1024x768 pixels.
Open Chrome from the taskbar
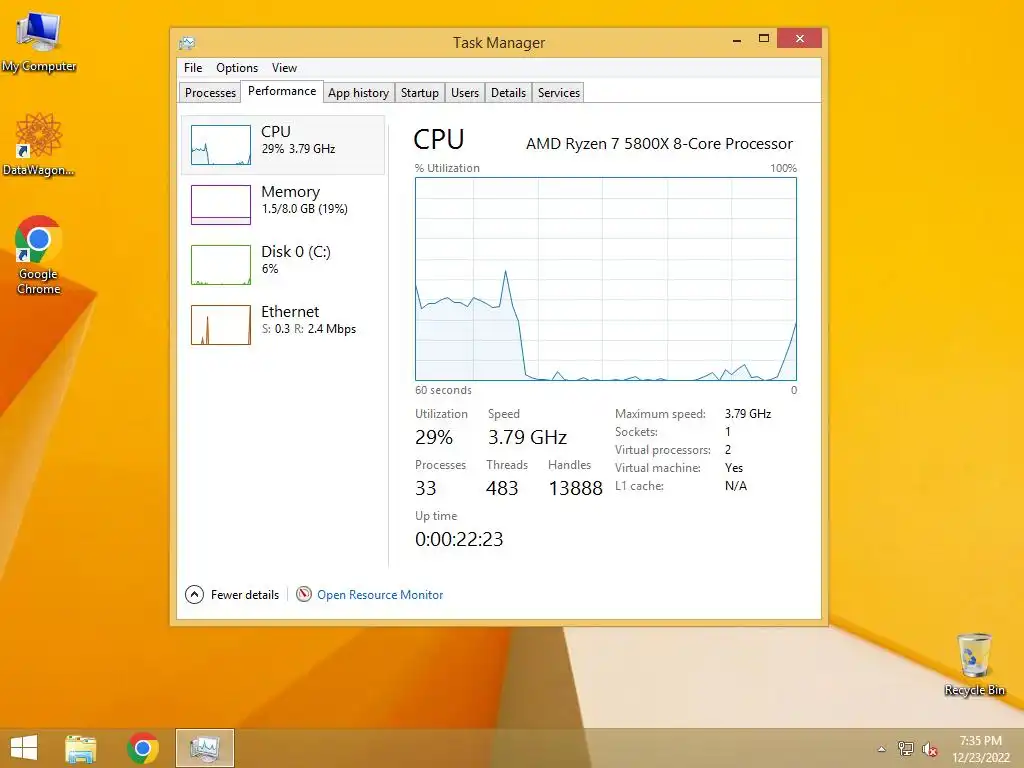[x=143, y=748]
